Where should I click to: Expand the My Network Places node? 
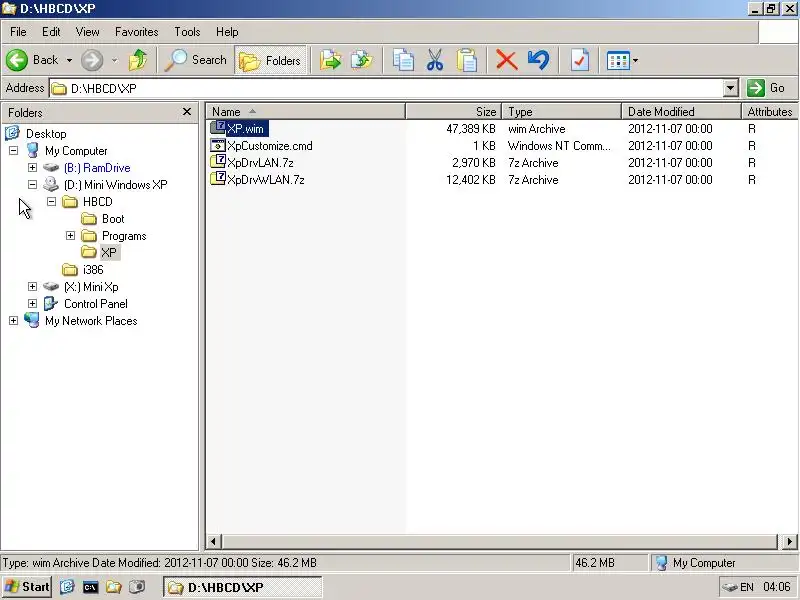[13, 320]
